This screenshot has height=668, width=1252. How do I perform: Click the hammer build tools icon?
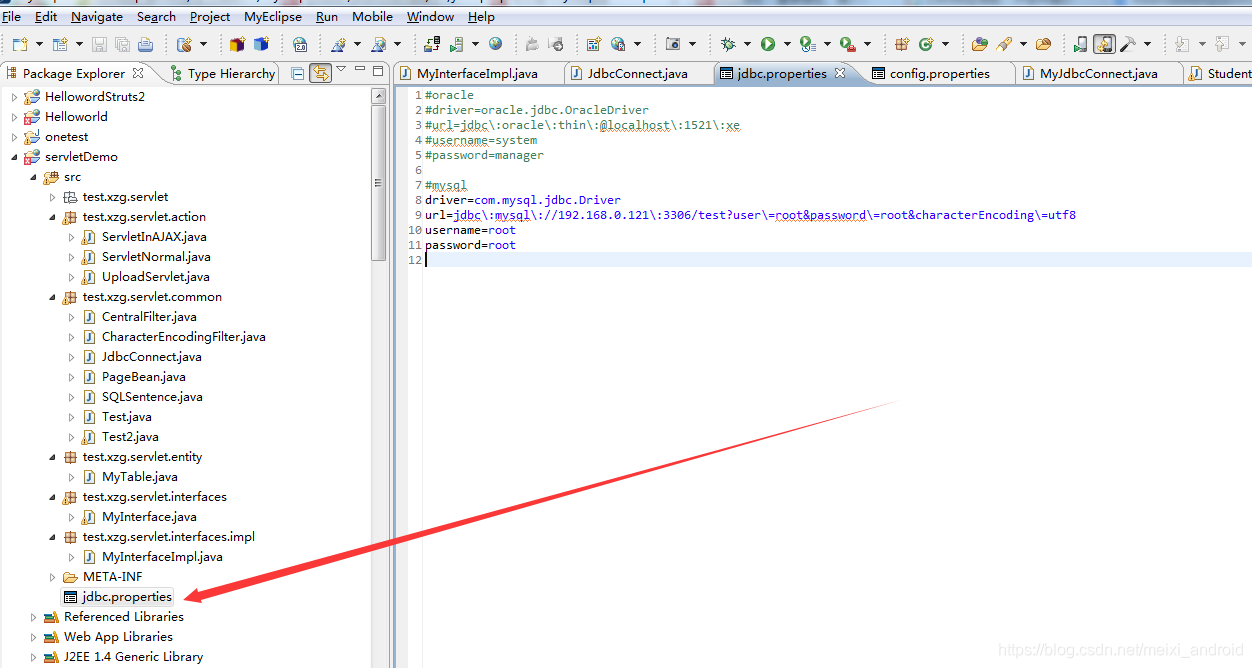click(1128, 44)
